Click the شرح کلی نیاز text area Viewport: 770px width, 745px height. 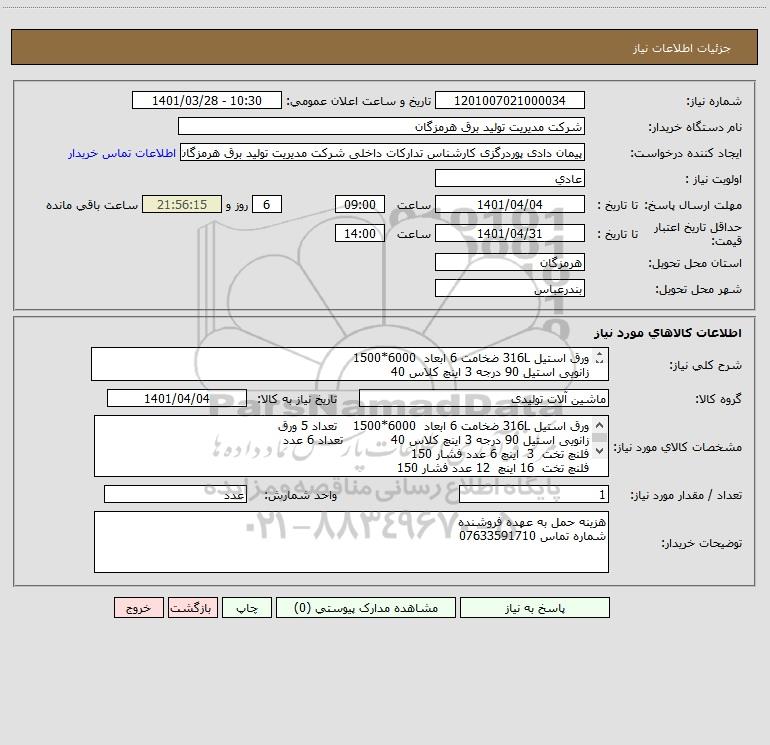tap(350, 364)
